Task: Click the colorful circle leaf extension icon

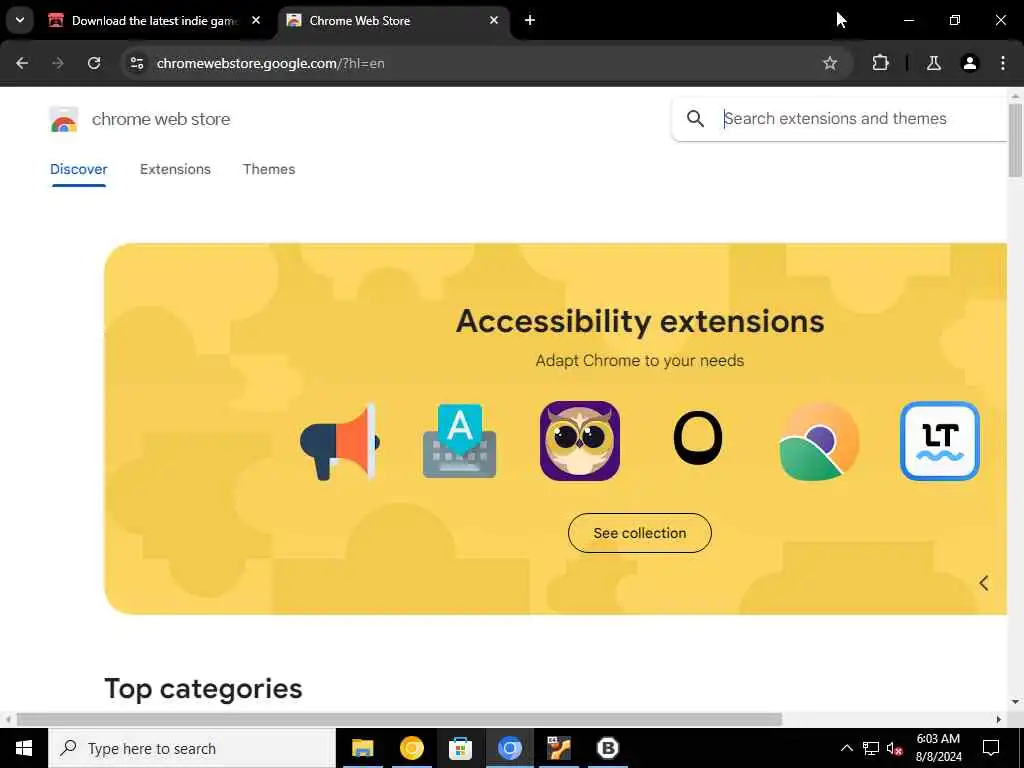Action: point(819,441)
